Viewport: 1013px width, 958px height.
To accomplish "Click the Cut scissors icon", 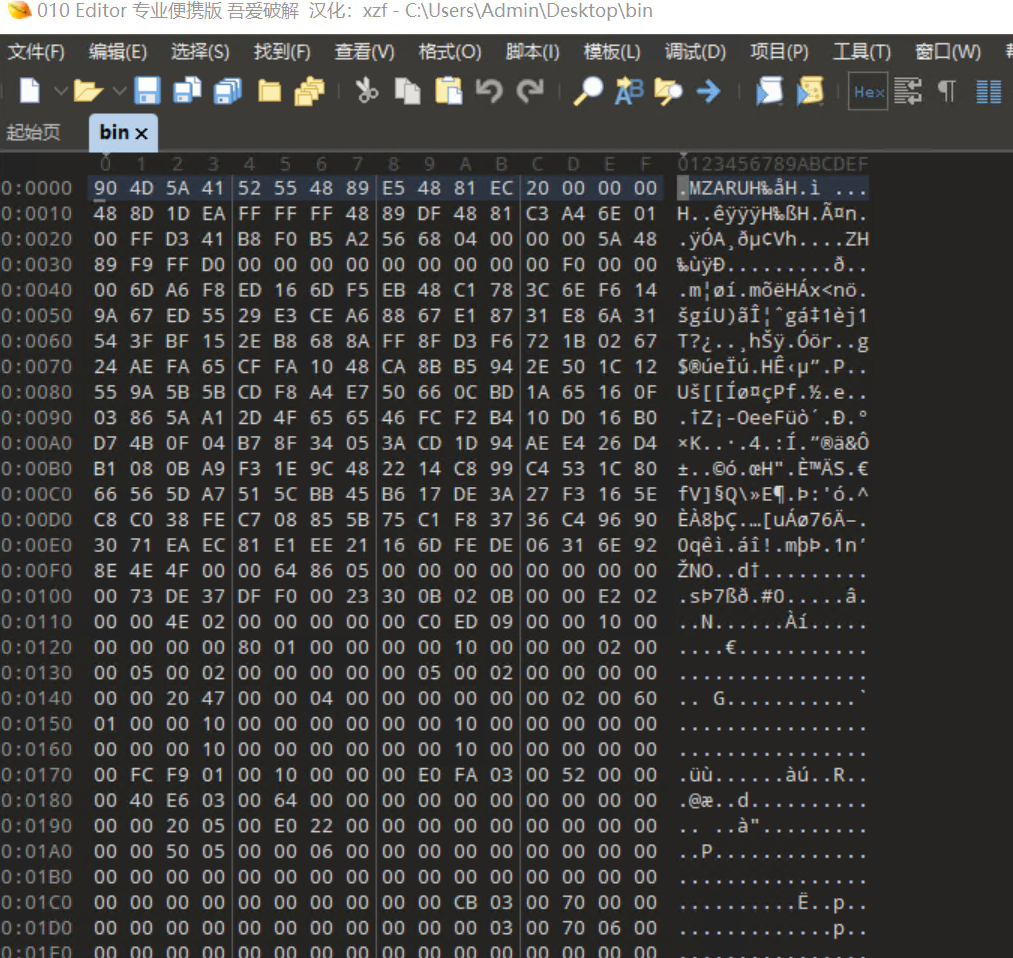I will coord(367,91).
